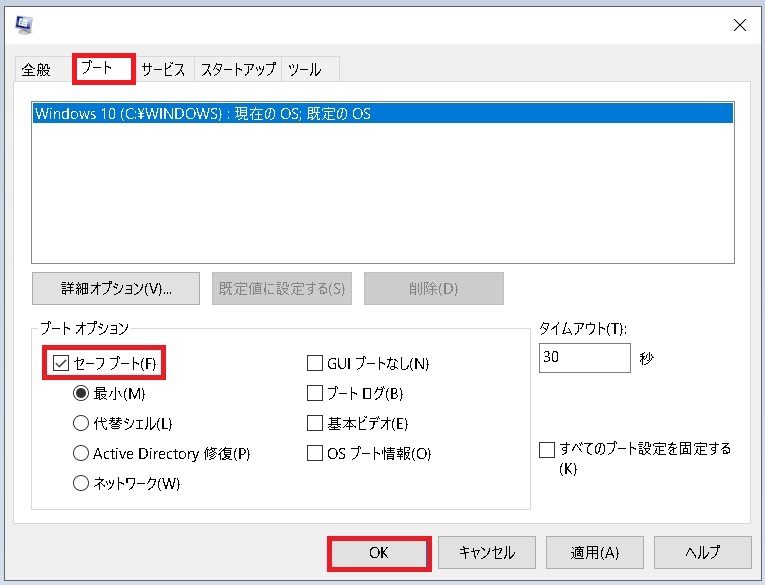Click the タイムアウト(T) input field

click(x=584, y=358)
